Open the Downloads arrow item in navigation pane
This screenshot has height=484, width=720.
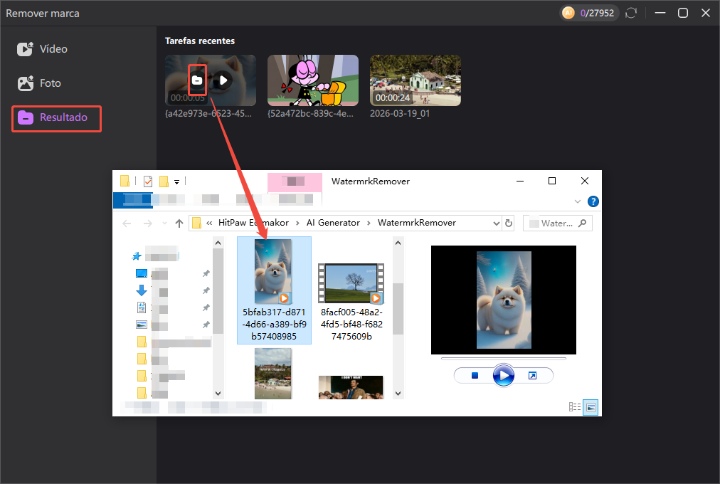point(141,290)
